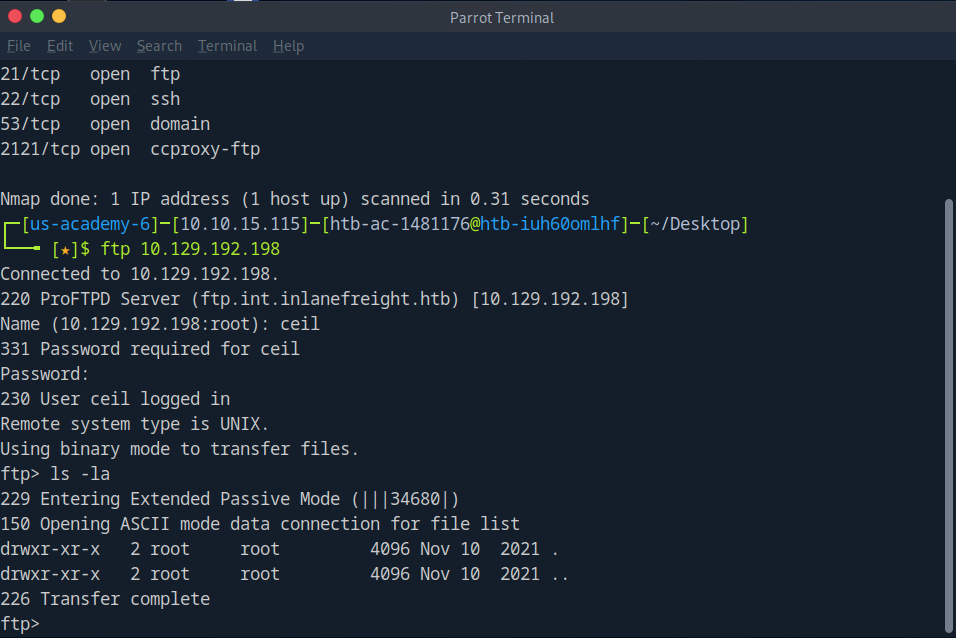Click the htb-iuh60omlhf hostname in prompt
Viewport: 956px width, 638px height.
pos(547,224)
